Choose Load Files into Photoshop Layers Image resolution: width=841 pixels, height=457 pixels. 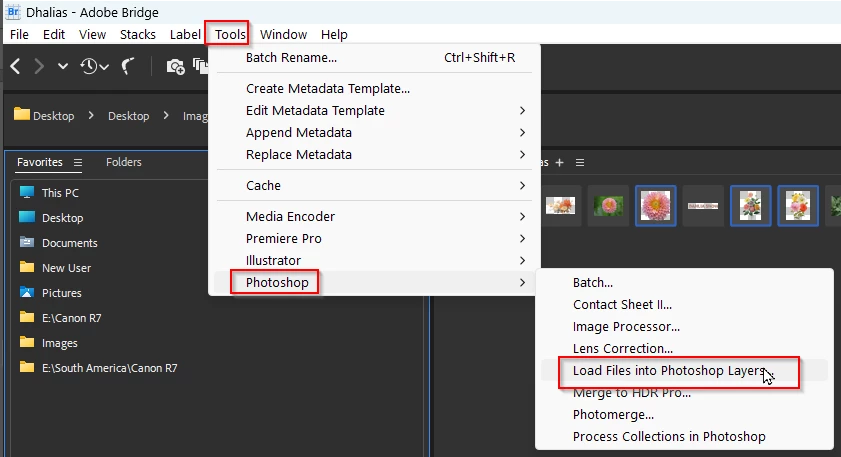pyautogui.click(x=684, y=371)
